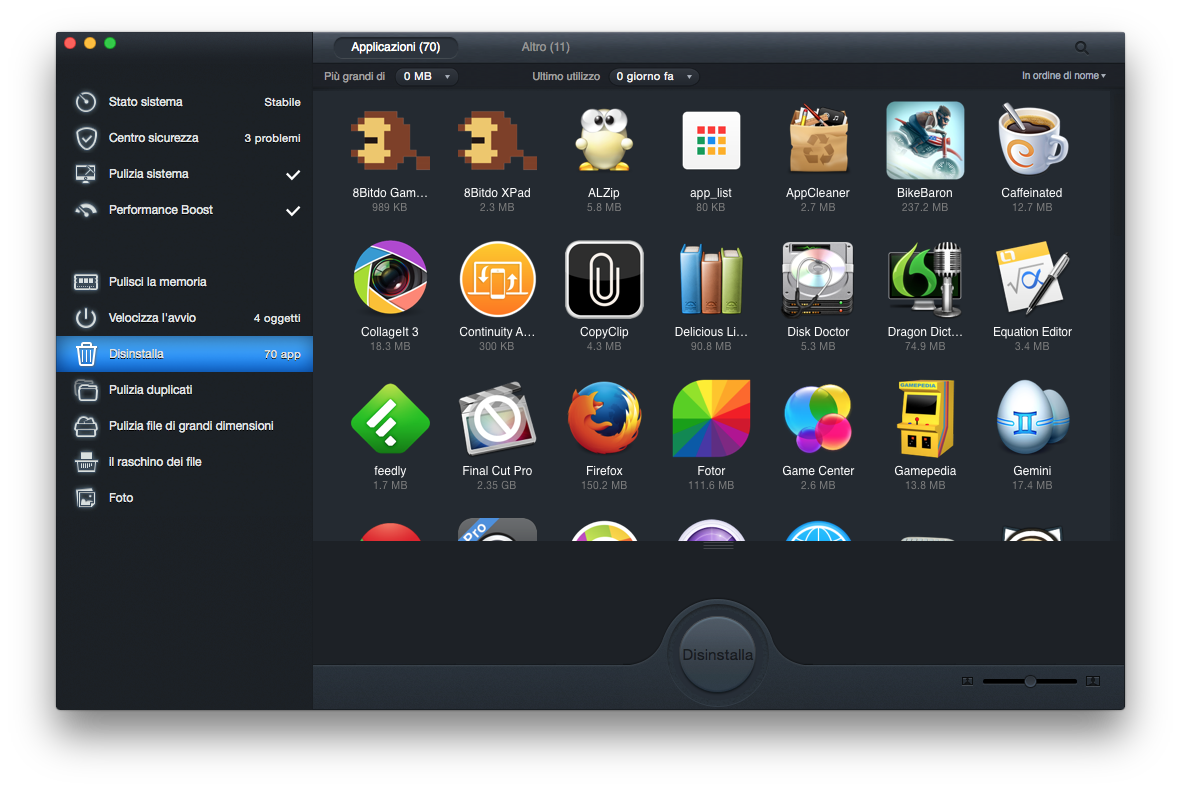Select the AppCleaner app icon

click(x=818, y=141)
